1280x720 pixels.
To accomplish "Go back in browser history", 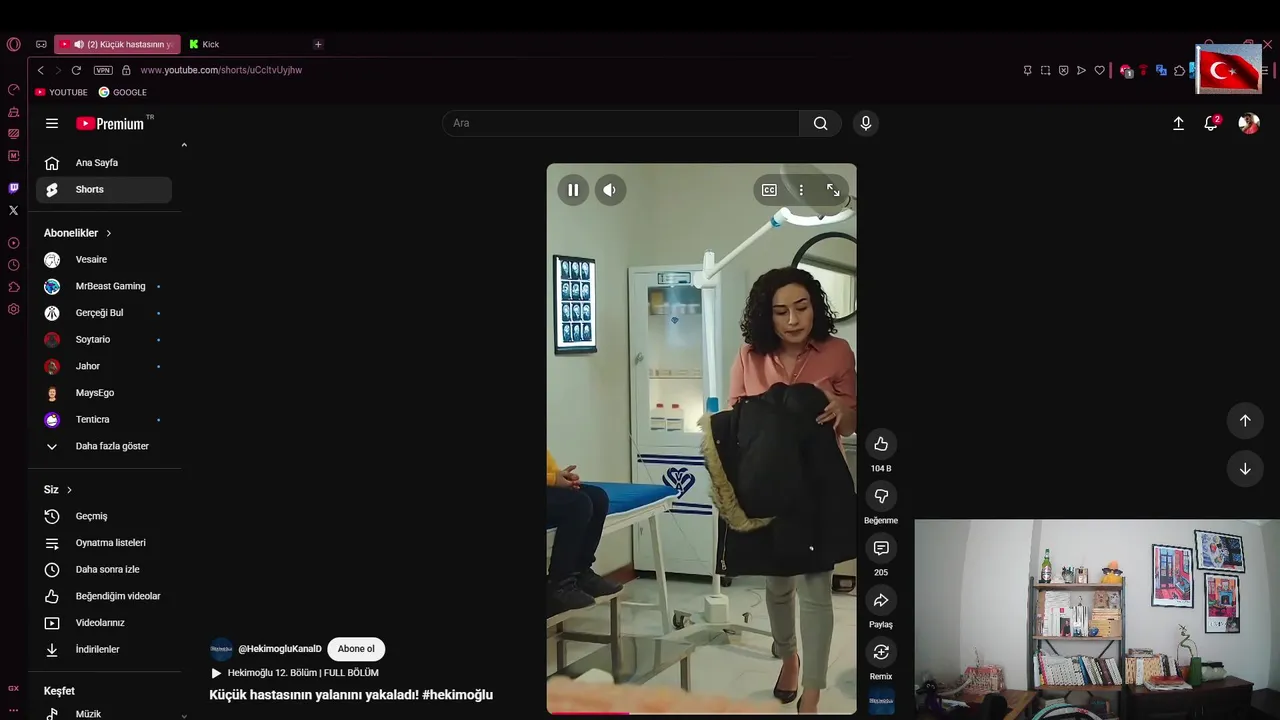I will pos(40,70).
